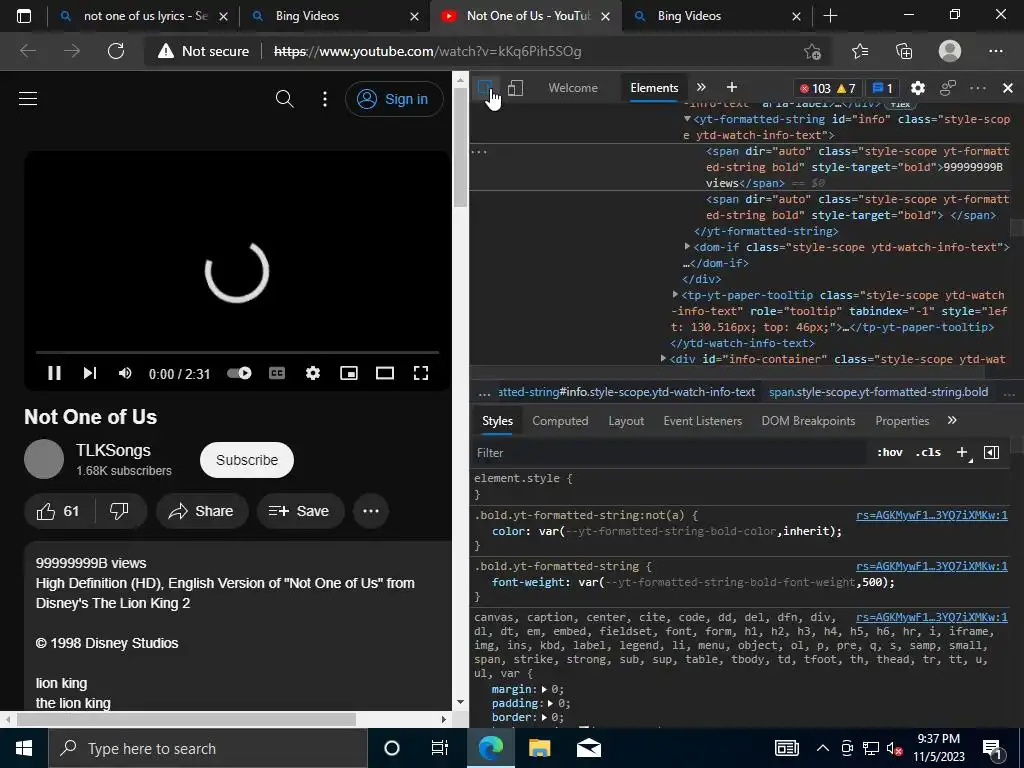
Task: Refresh the browser page
Action: (x=116, y=51)
